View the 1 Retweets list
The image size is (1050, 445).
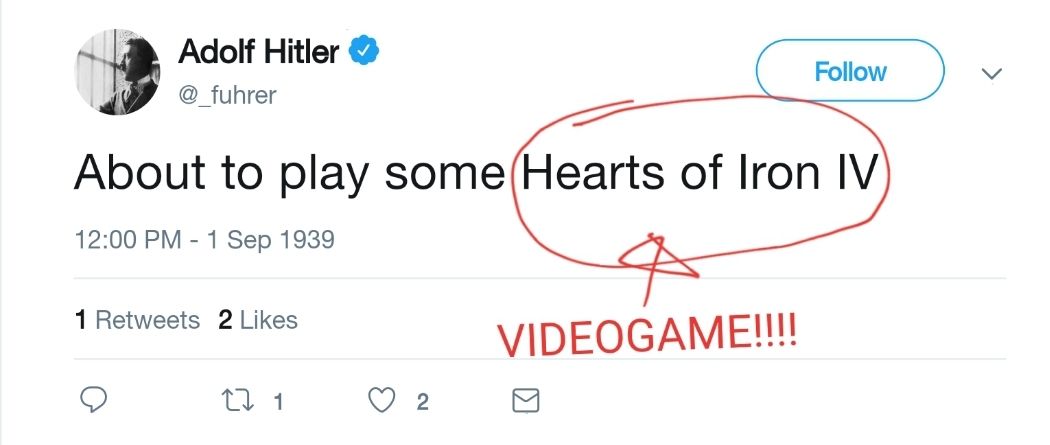137,320
